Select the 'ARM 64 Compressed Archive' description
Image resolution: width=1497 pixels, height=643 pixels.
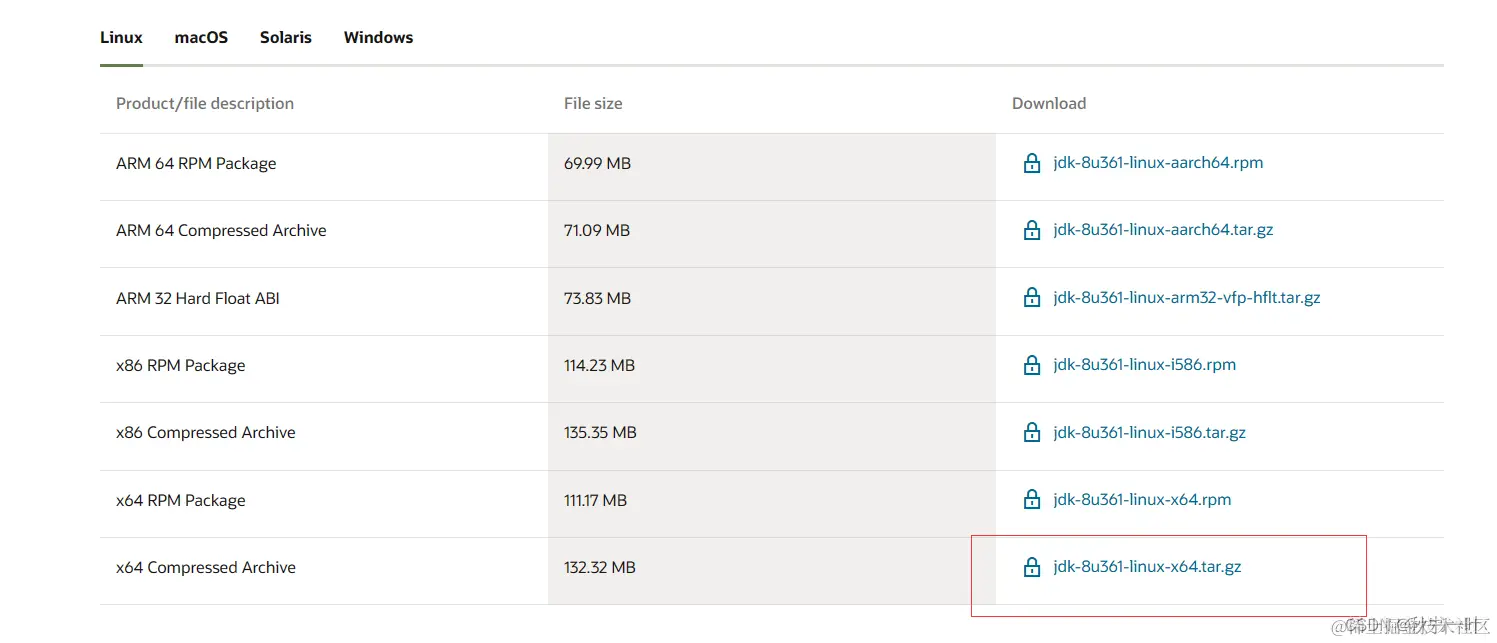pyautogui.click(x=221, y=231)
